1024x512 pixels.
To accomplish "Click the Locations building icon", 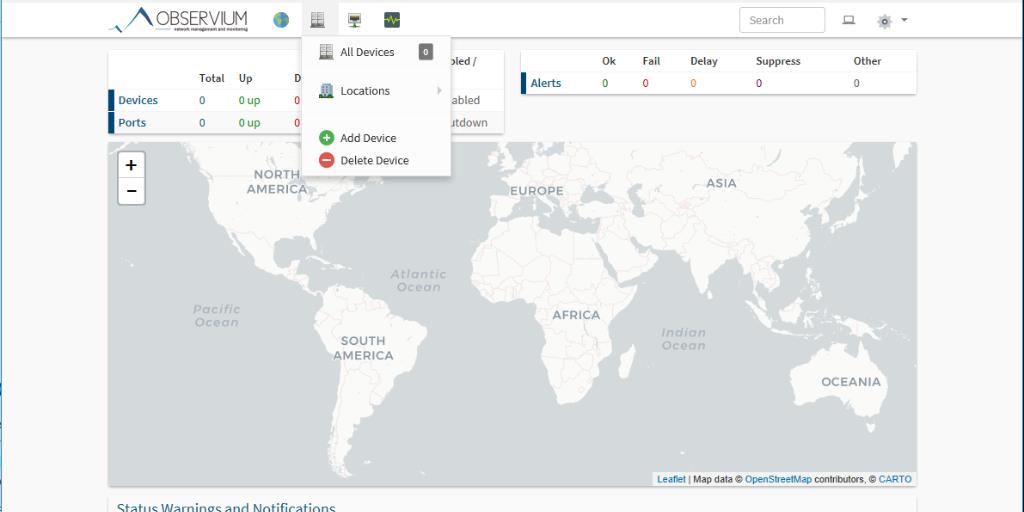I will 326,91.
